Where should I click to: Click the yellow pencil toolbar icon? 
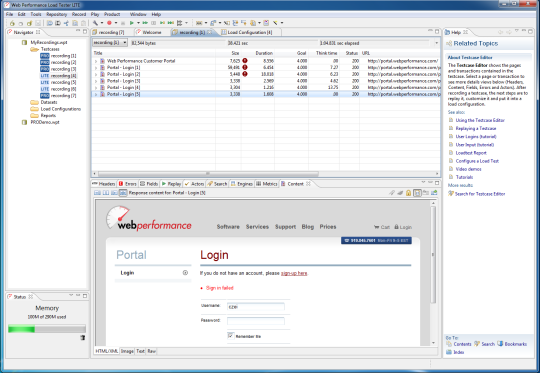click(x=275, y=23)
